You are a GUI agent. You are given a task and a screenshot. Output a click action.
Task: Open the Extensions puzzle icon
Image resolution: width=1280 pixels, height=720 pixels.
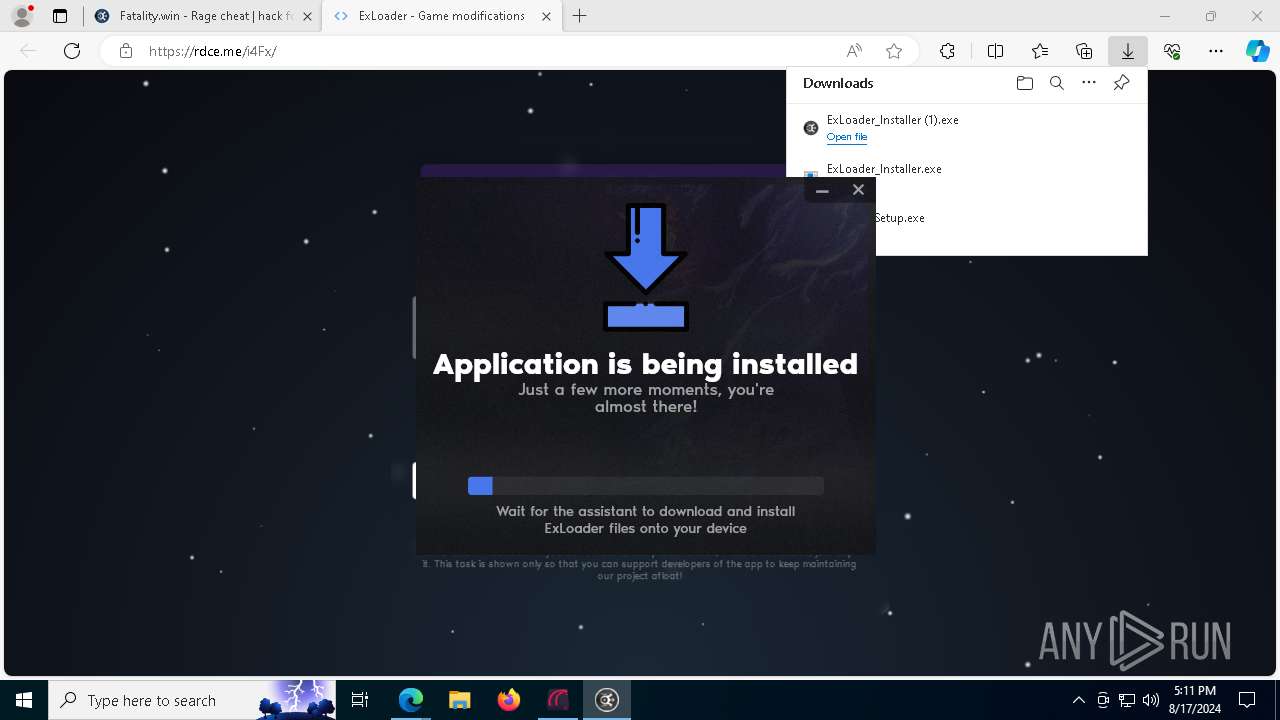click(947, 51)
